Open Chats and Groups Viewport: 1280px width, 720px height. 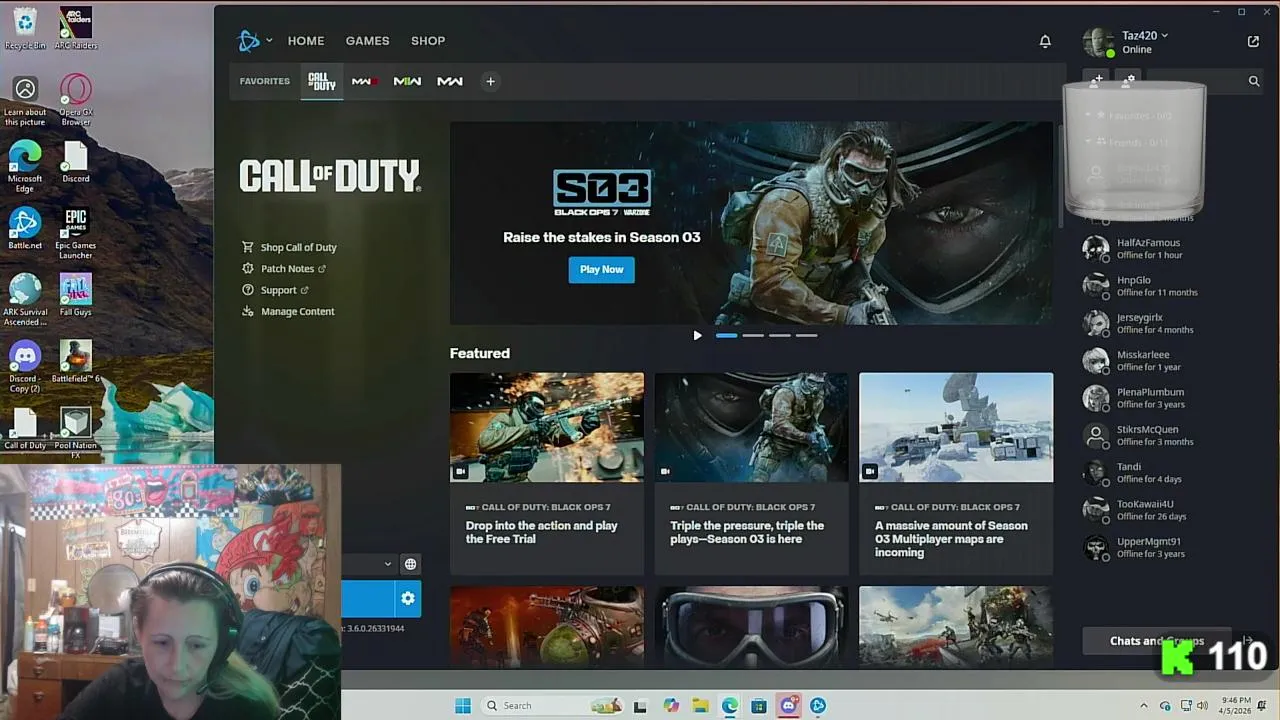point(1157,641)
